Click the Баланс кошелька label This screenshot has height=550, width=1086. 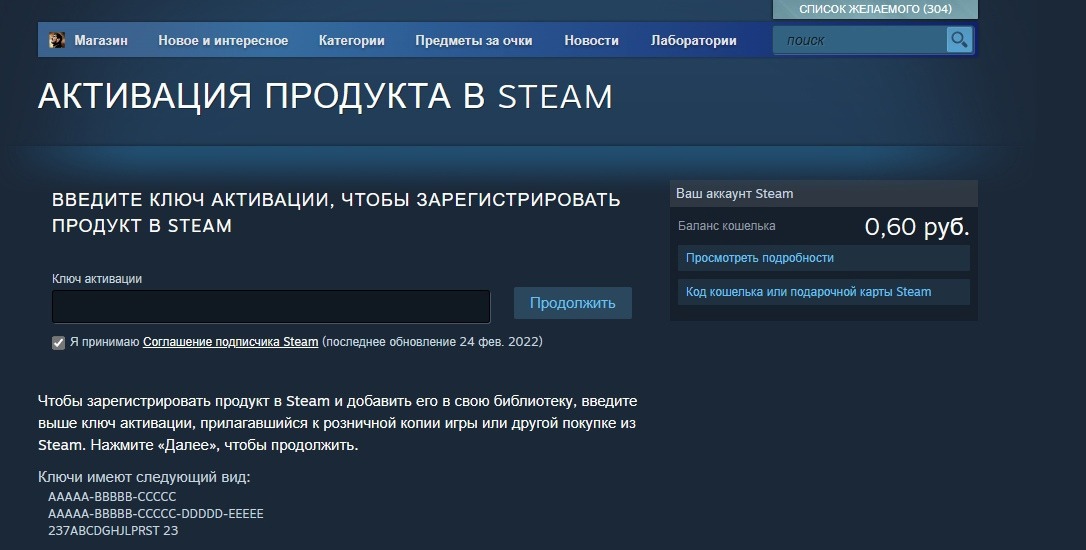click(727, 226)
